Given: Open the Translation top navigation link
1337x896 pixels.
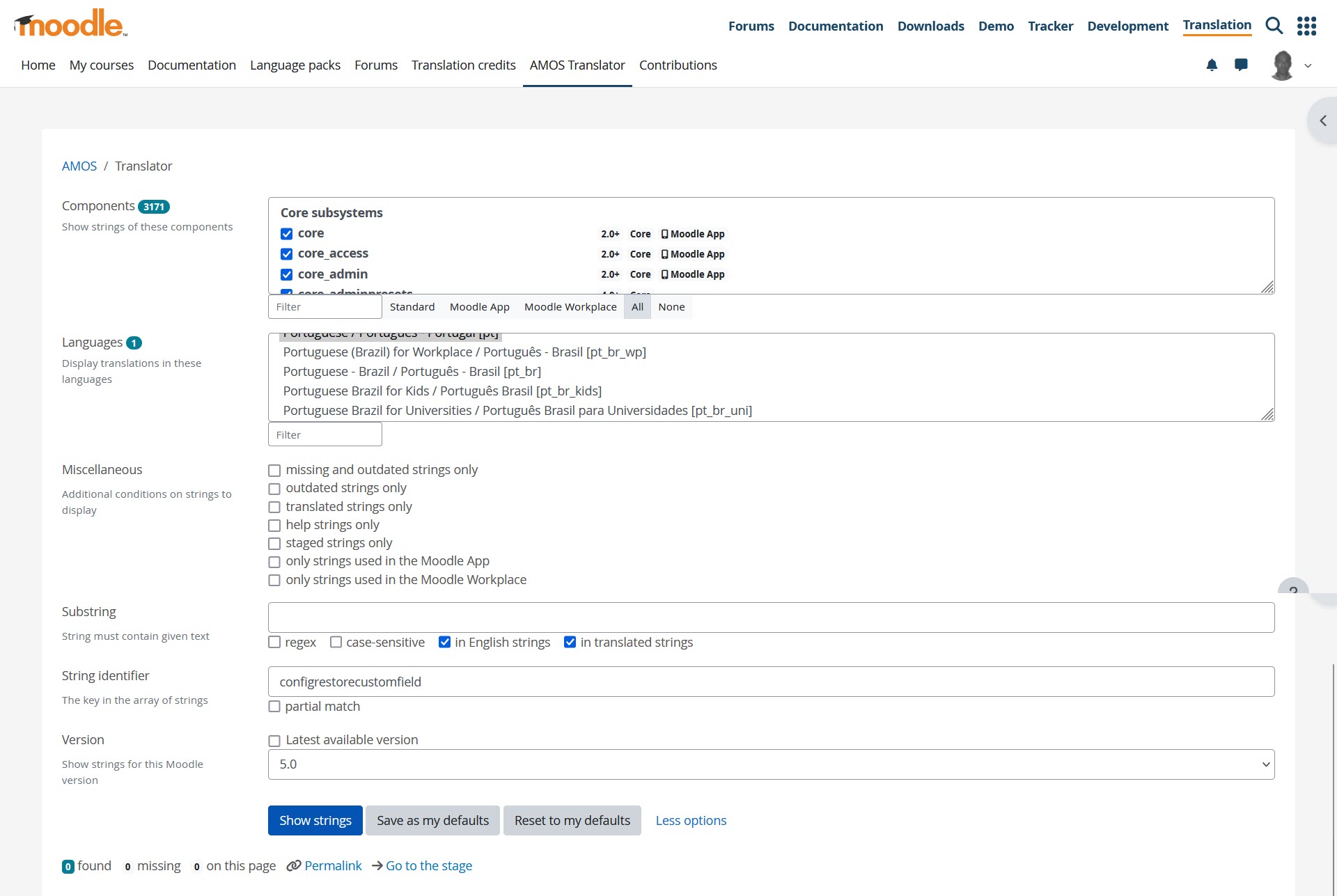Looking at the screenshot, I should tap(1217, 25).
